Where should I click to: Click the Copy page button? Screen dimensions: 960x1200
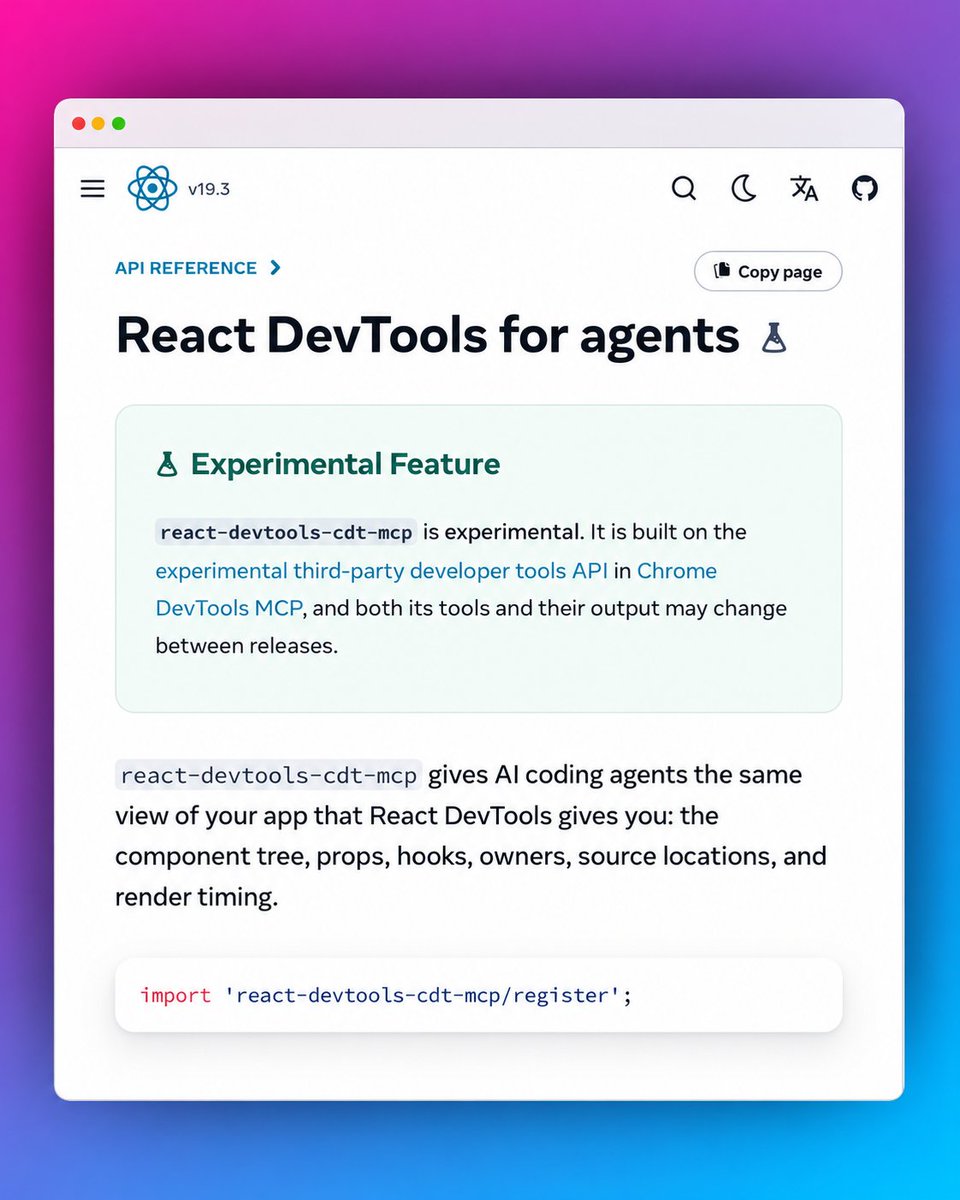pos(768,271)
